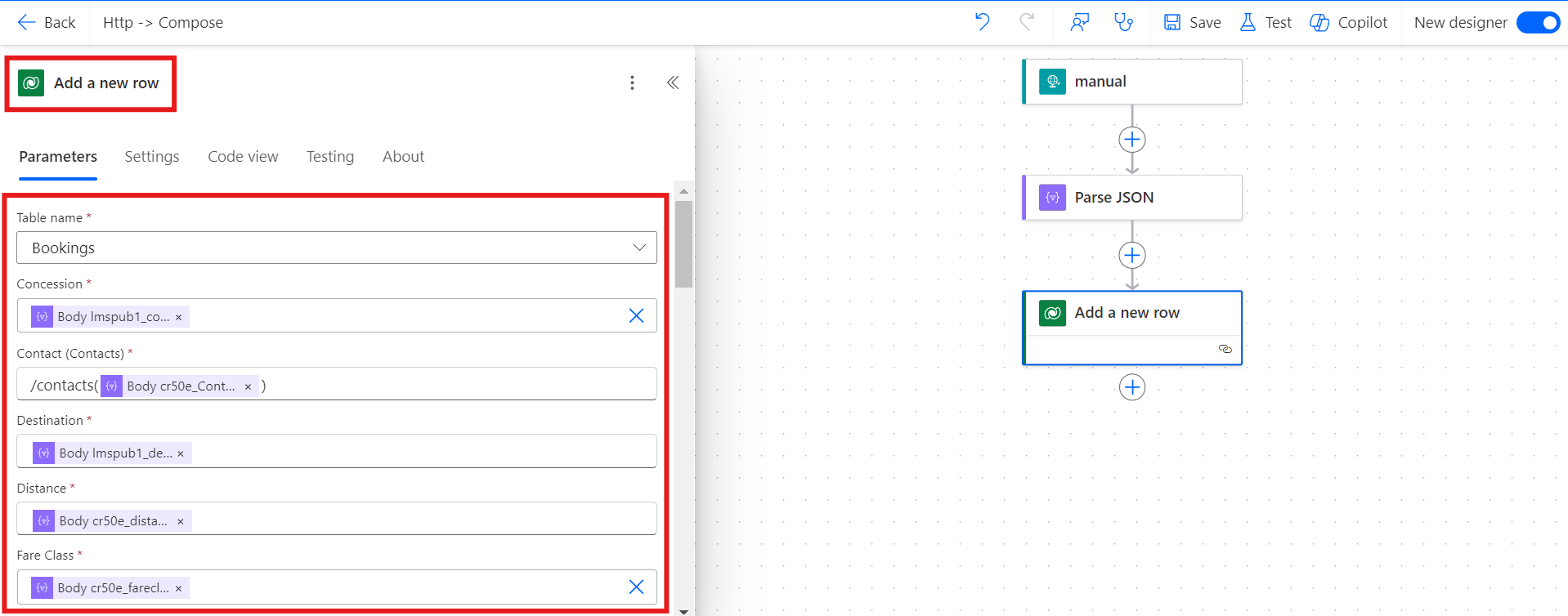This screenshot has height=616, width=1568.
Task: Remove the Body lmspub1_co token in Concession
Action: [x=179, y=317]
